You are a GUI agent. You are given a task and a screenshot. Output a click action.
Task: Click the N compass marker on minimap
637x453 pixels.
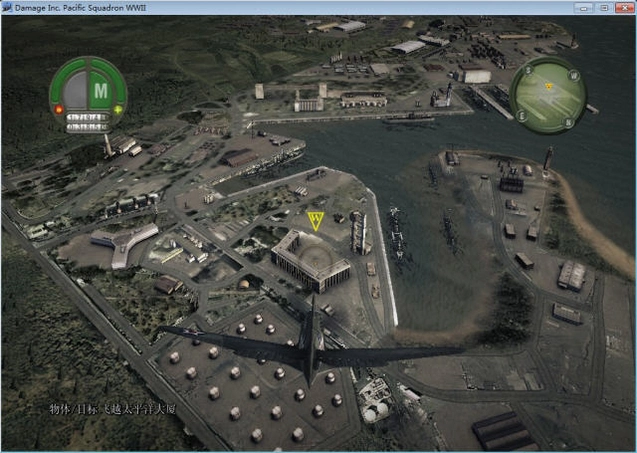(x=568, y=122)
